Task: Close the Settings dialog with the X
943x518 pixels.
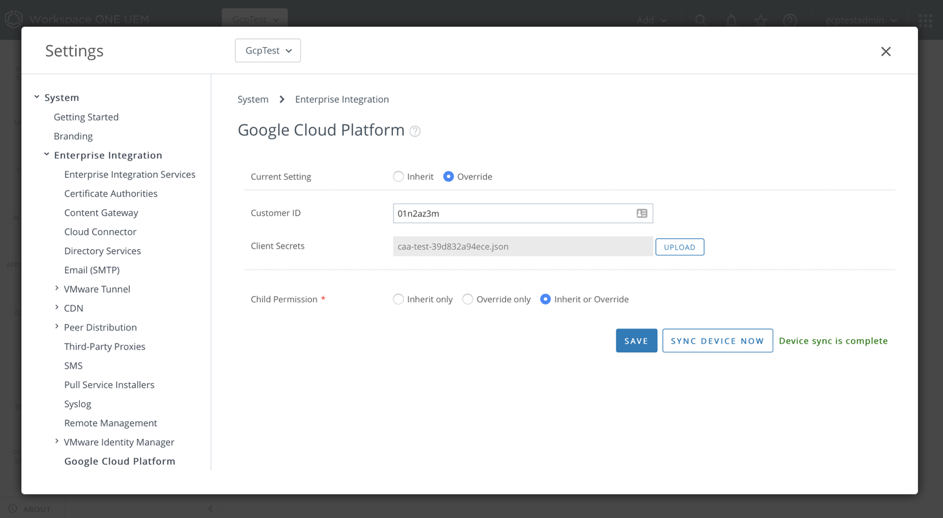Action: point(886,52)
